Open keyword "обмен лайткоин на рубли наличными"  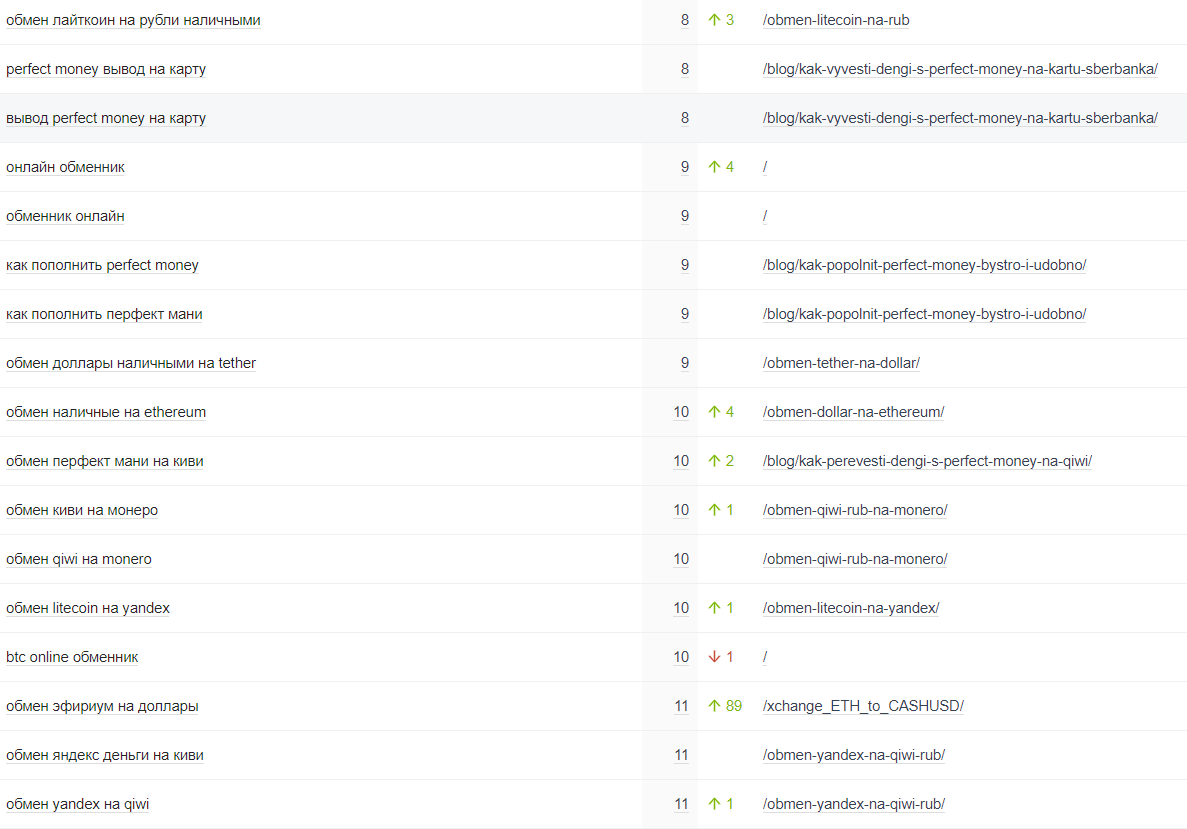click(x=133, y=20)
